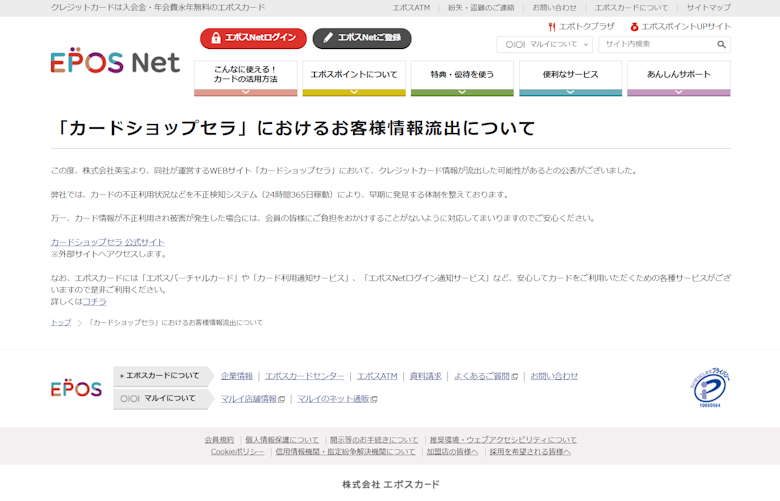Open マルイ店舗情報 footer link
This screenshot has width=780, height=501.
(253, 399)
